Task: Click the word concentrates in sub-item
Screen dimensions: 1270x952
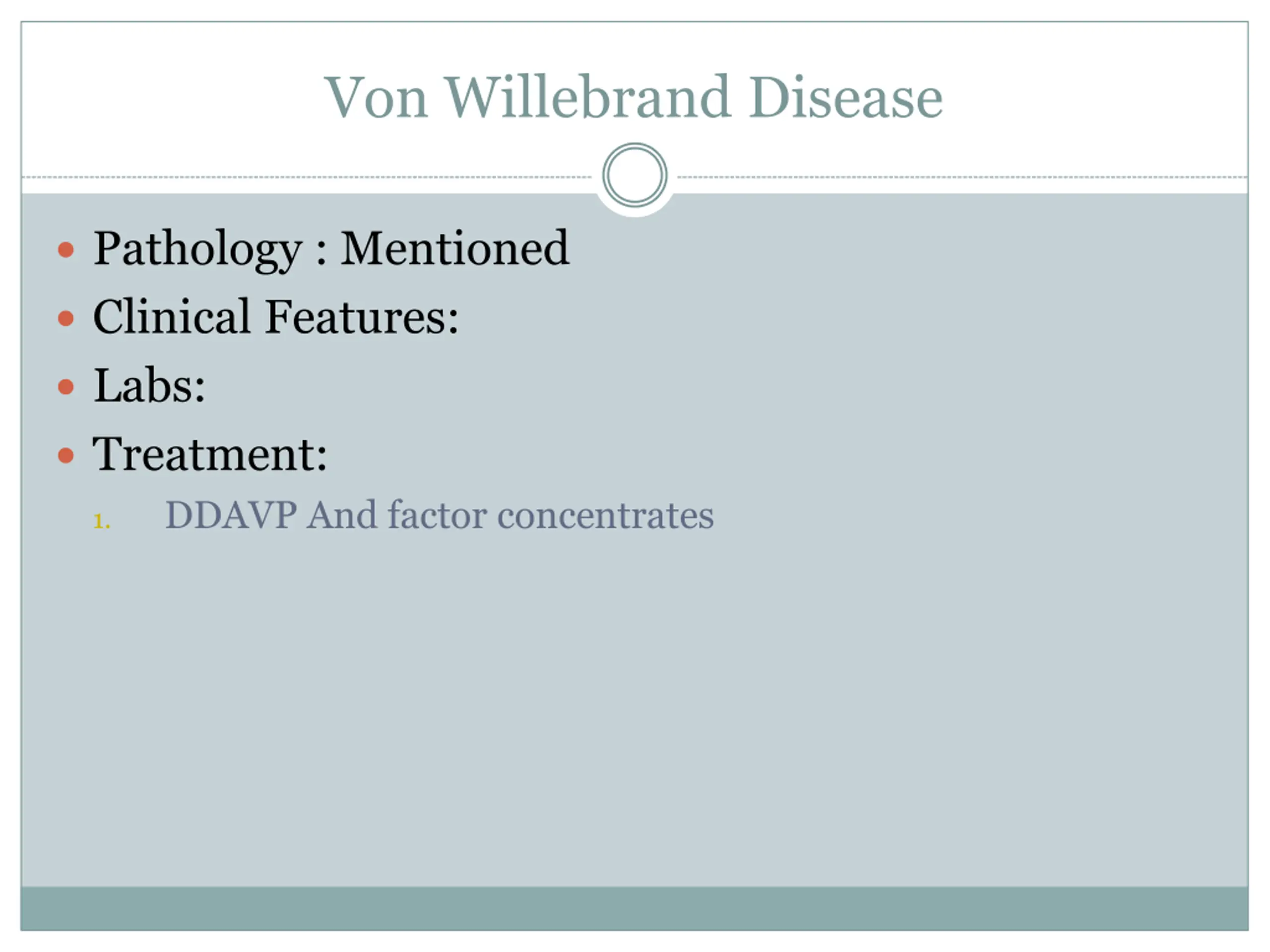Action: point(606,515)
